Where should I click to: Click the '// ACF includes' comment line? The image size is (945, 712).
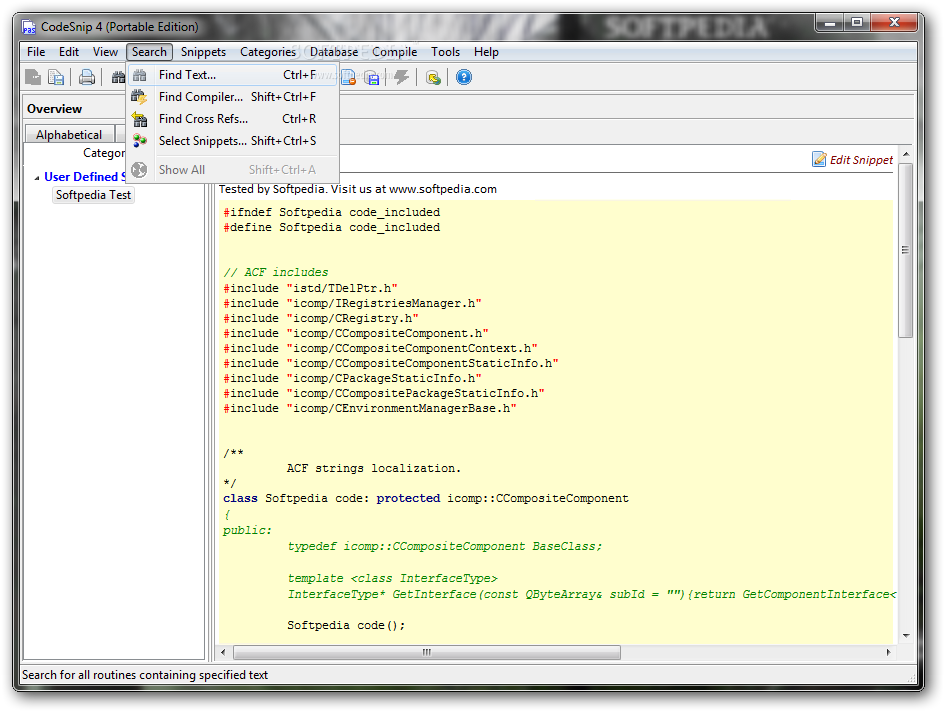(275, 273)
